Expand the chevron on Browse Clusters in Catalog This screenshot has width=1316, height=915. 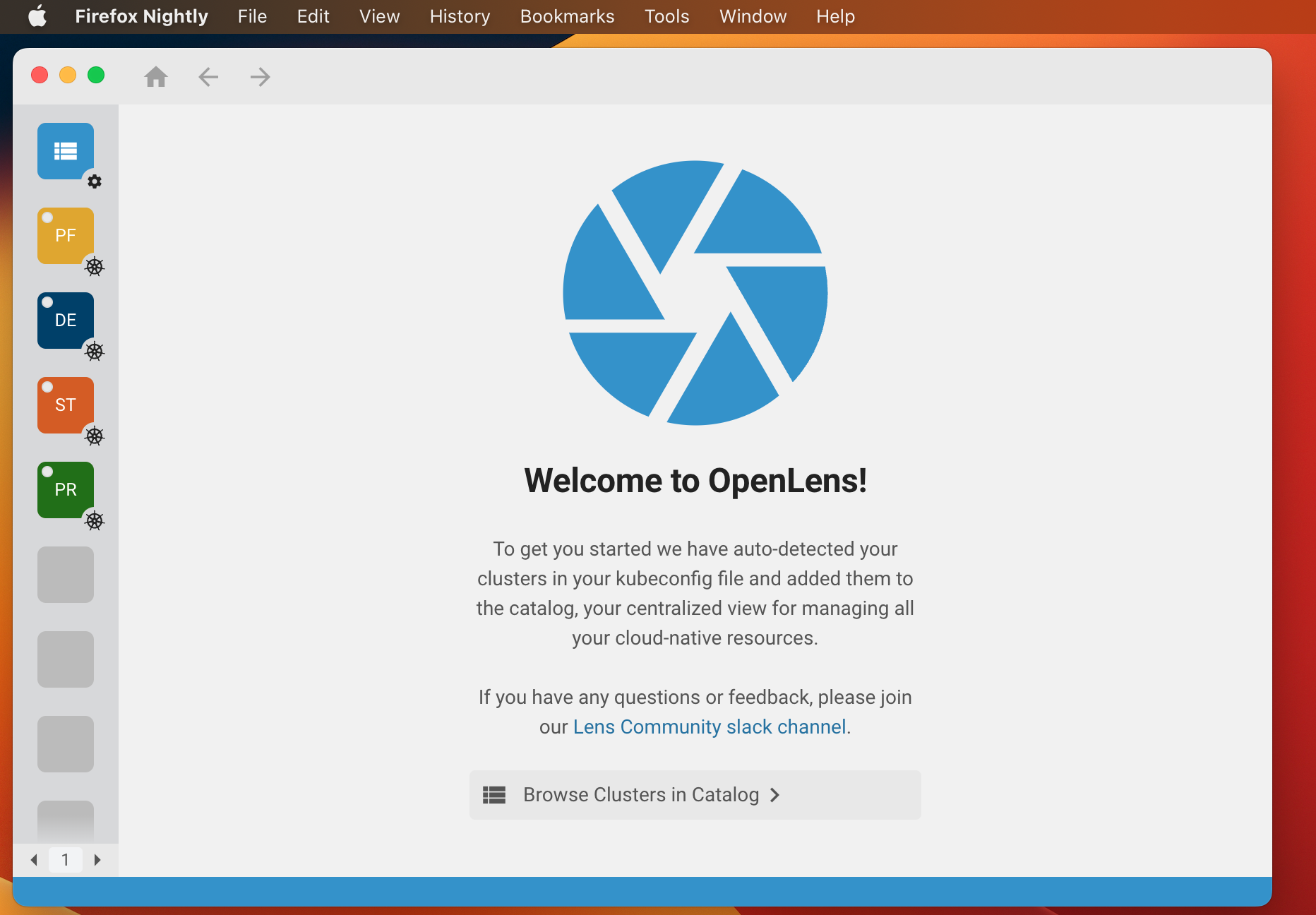pyautogui.click(x=774, y=795)
